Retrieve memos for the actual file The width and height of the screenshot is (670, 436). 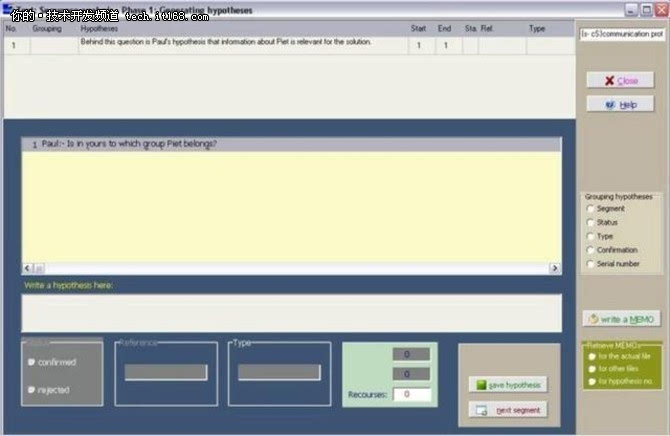tap(592, 356)
